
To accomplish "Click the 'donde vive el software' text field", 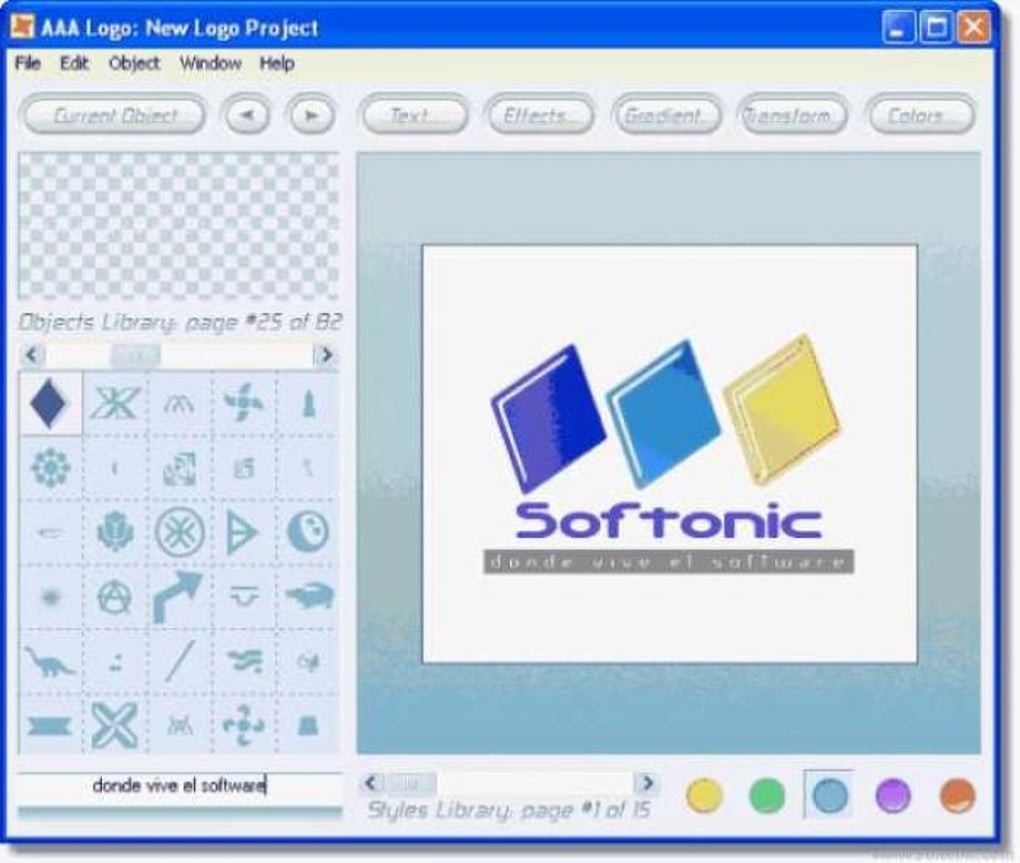I will (180, 786).
